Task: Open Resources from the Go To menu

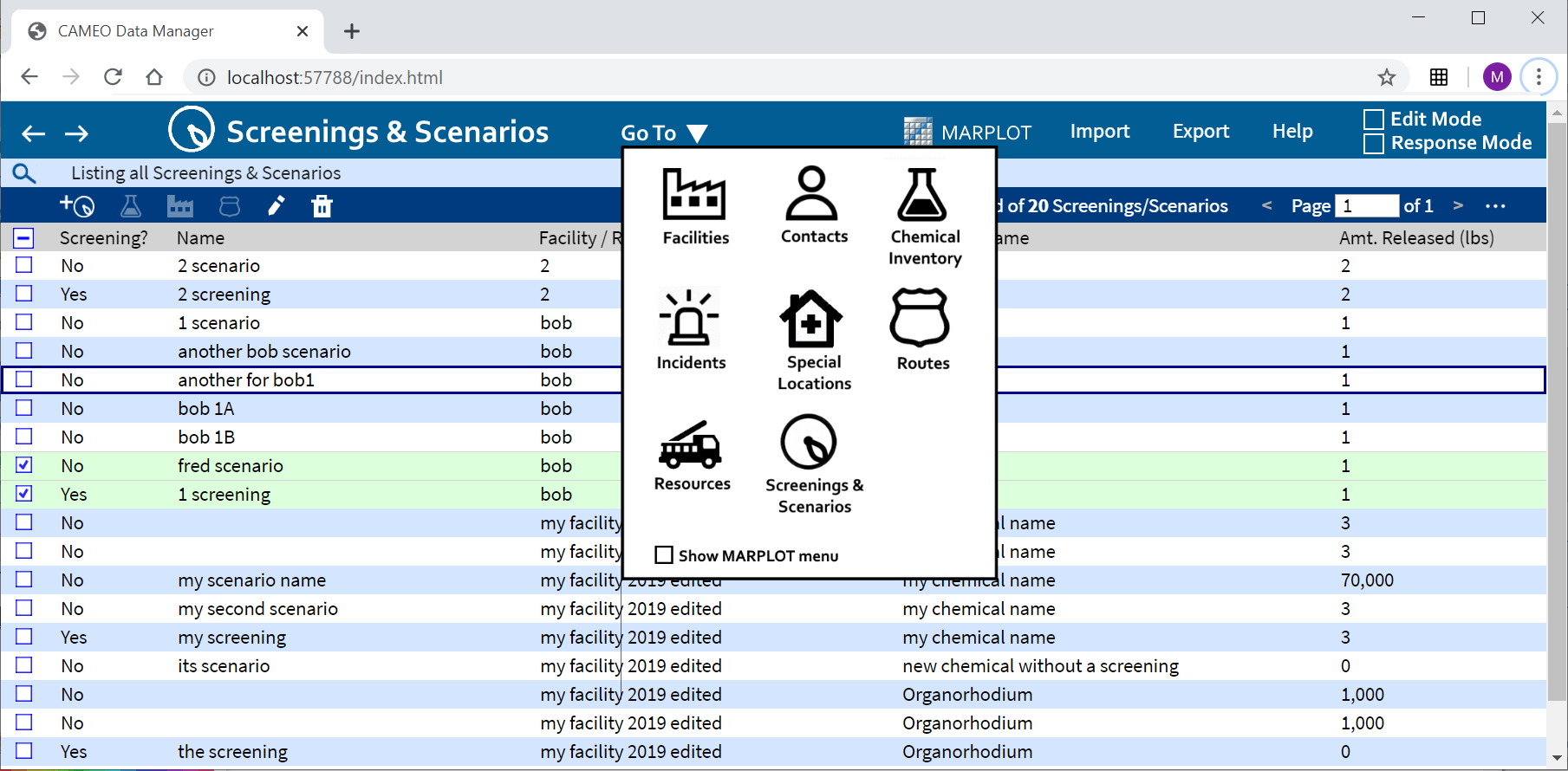Action: [x=692, y=456]
